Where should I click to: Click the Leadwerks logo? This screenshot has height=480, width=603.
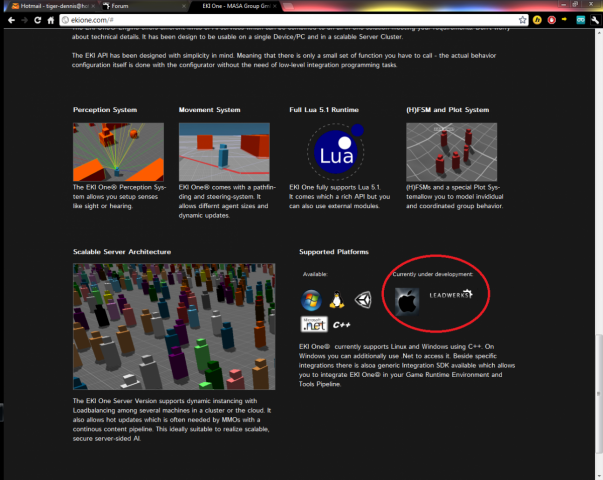449,296
